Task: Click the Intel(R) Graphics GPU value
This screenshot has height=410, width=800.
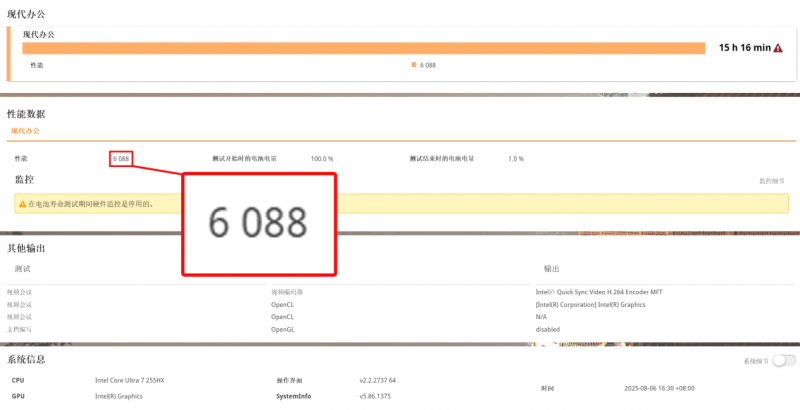Action: 119,396
